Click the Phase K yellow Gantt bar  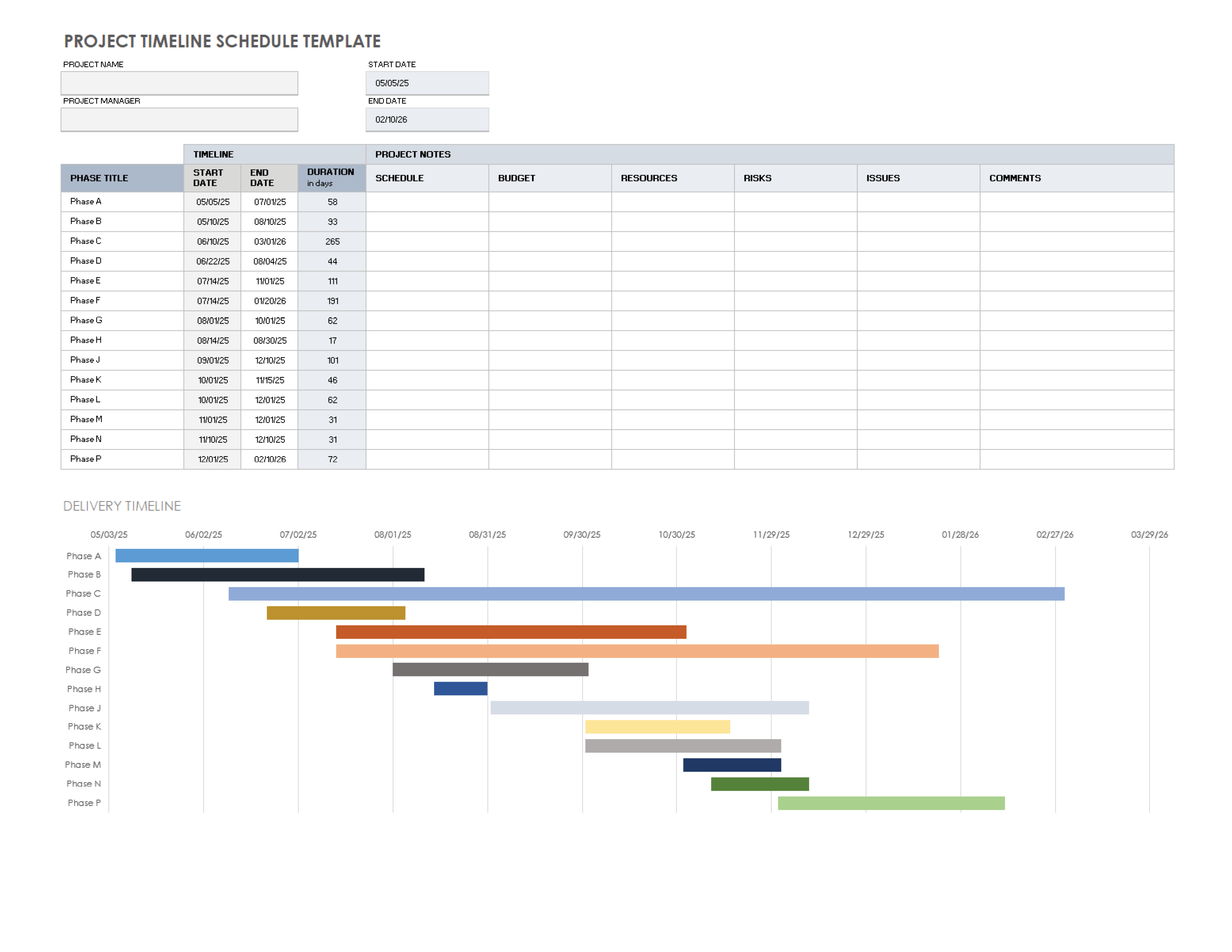(657, 727)
